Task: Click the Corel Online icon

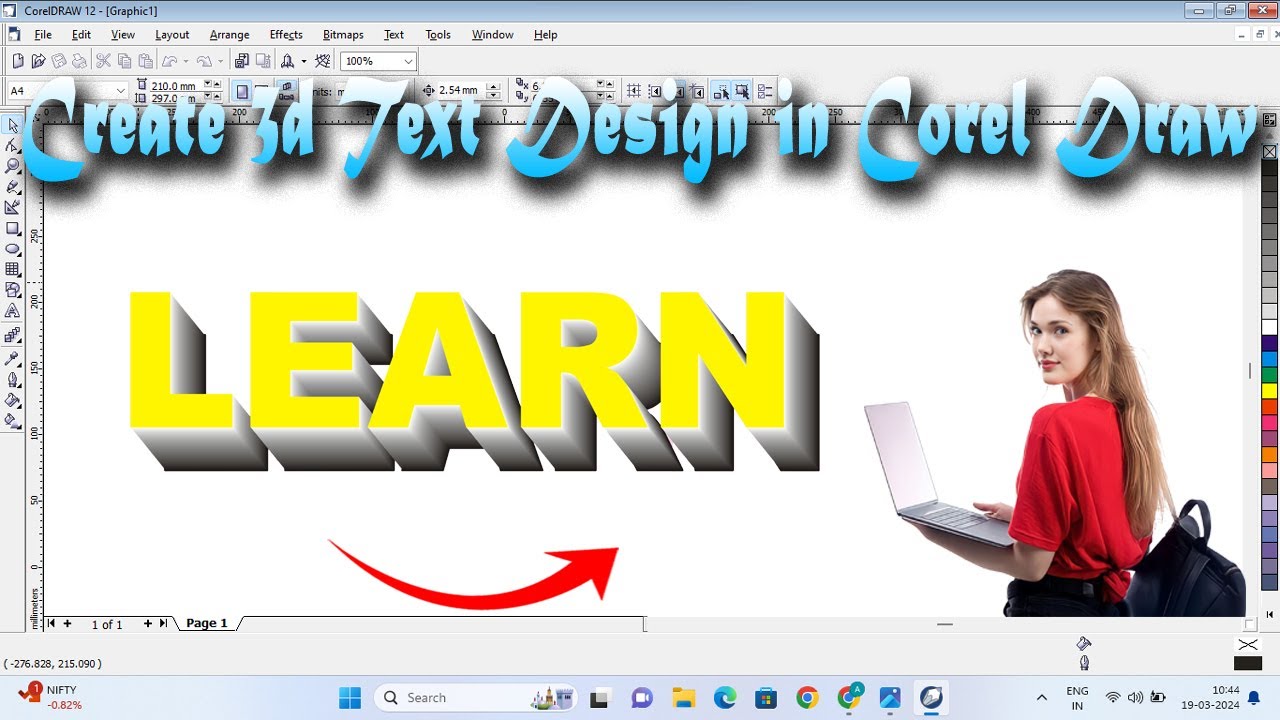Action: pos(323,61)
